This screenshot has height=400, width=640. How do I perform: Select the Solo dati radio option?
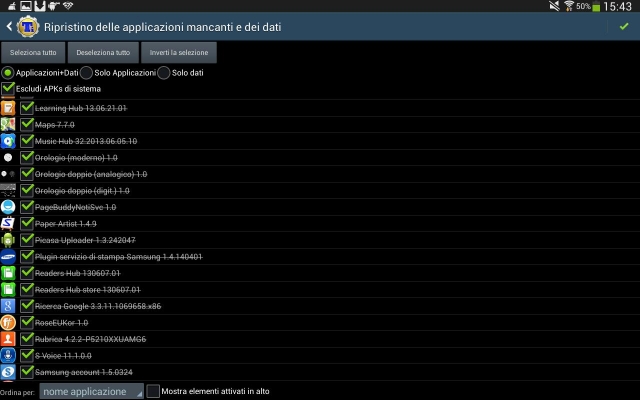point(164,73)
